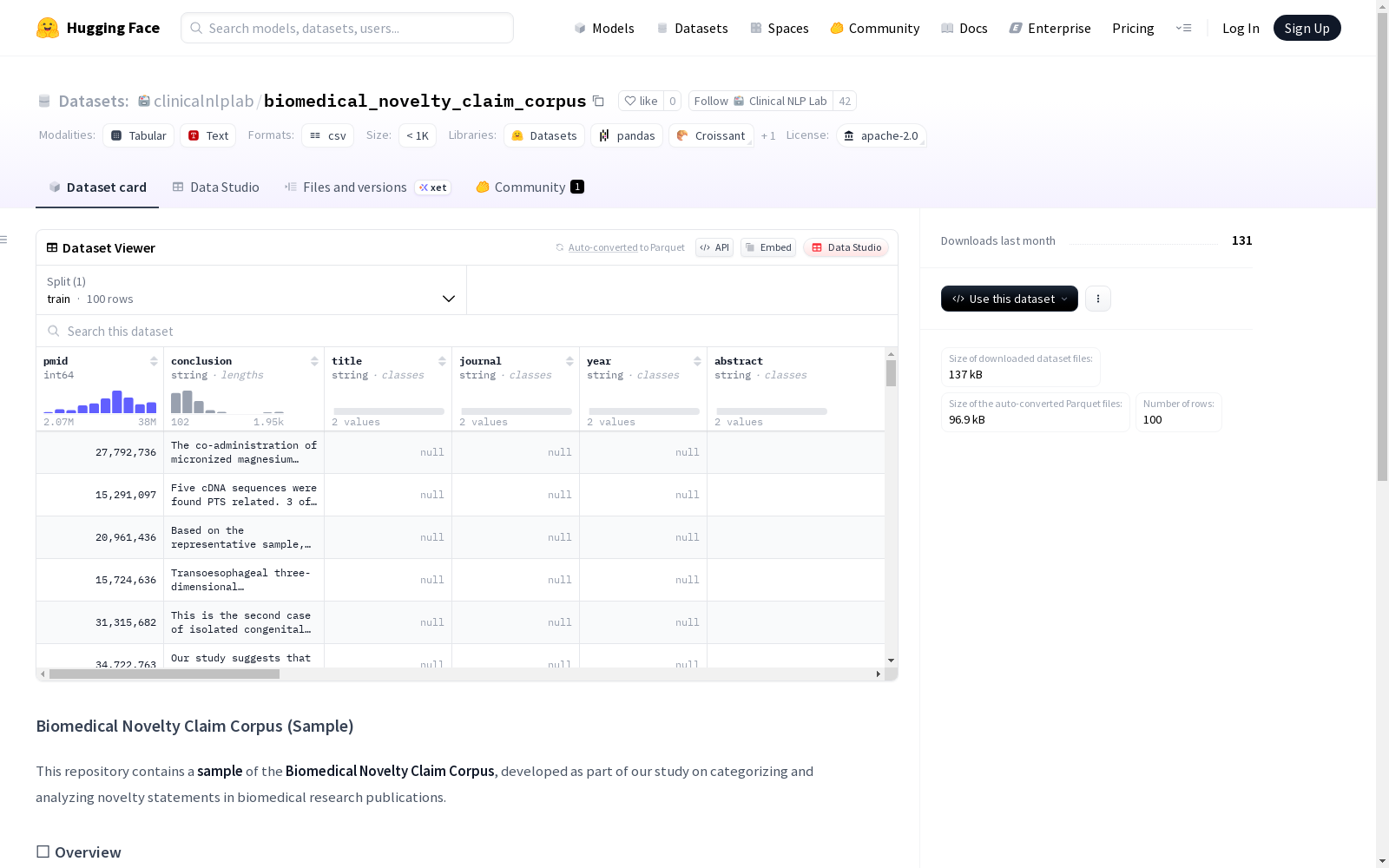Go to Datasets in the top navigation
Viewport: 1389px width, 868px height.
click(x=692, y=28)
